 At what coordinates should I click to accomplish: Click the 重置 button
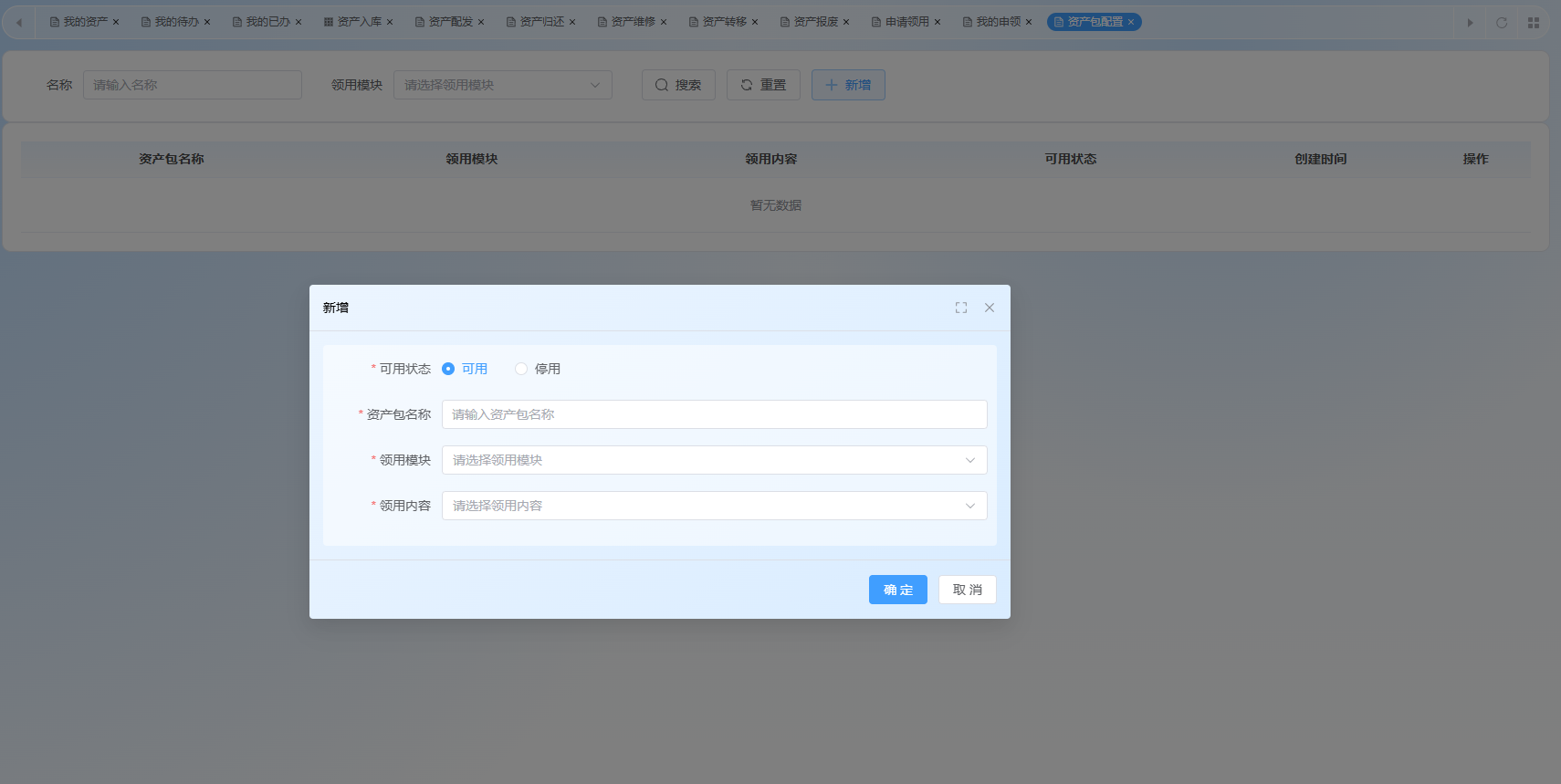(763, 85)
